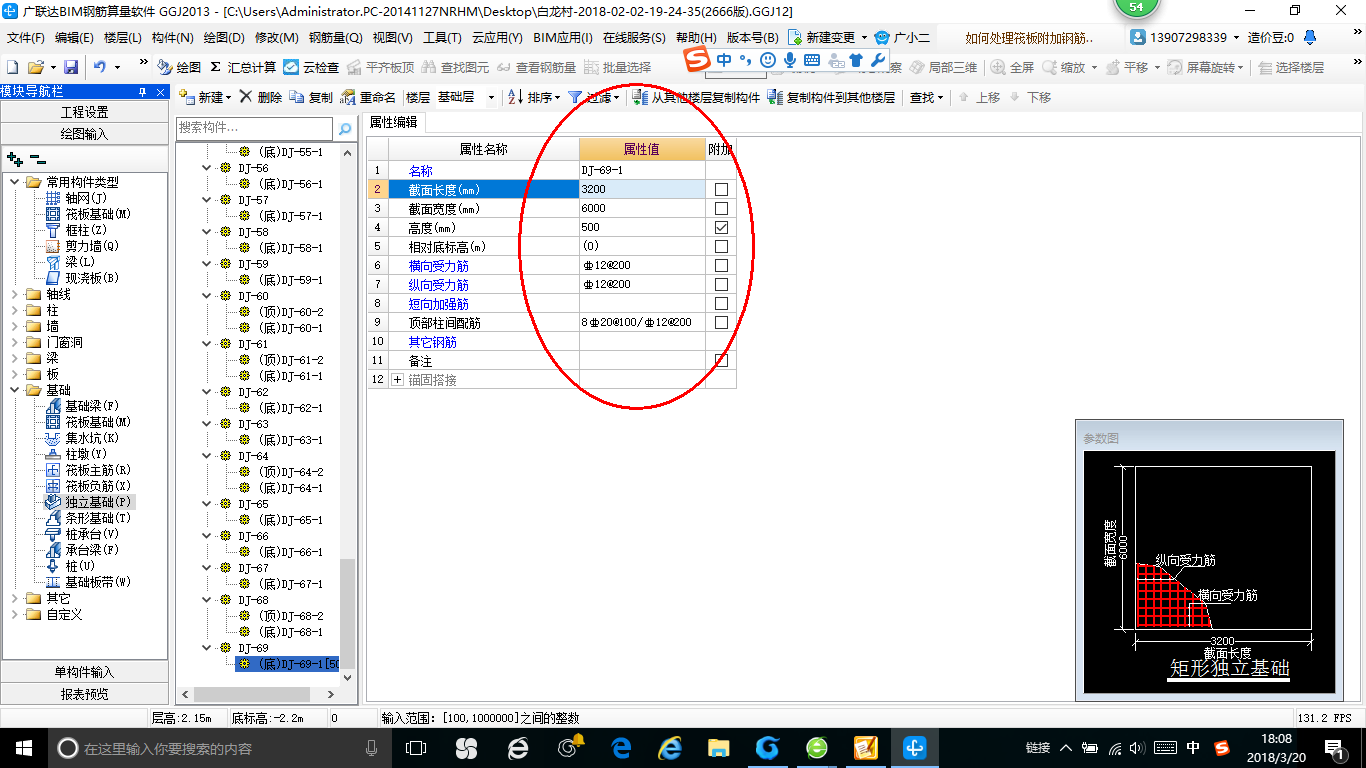Expand the 轴线 folder
This screenshot has height=768, width=1366.
(x=15, y=294)
